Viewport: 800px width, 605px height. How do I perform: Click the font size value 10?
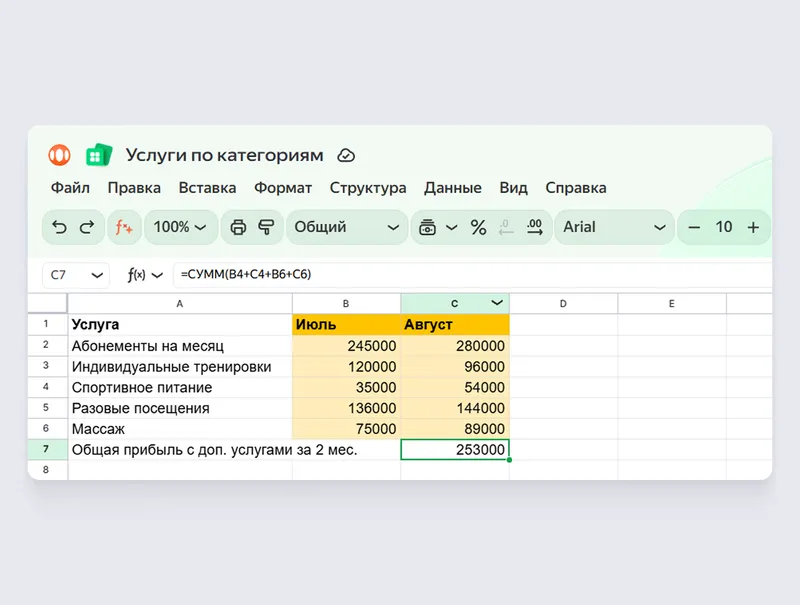723,227
